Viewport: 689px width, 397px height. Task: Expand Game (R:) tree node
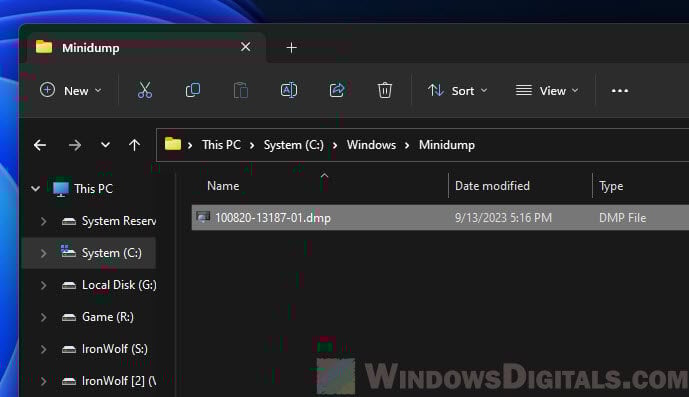(x=44, y=317)
